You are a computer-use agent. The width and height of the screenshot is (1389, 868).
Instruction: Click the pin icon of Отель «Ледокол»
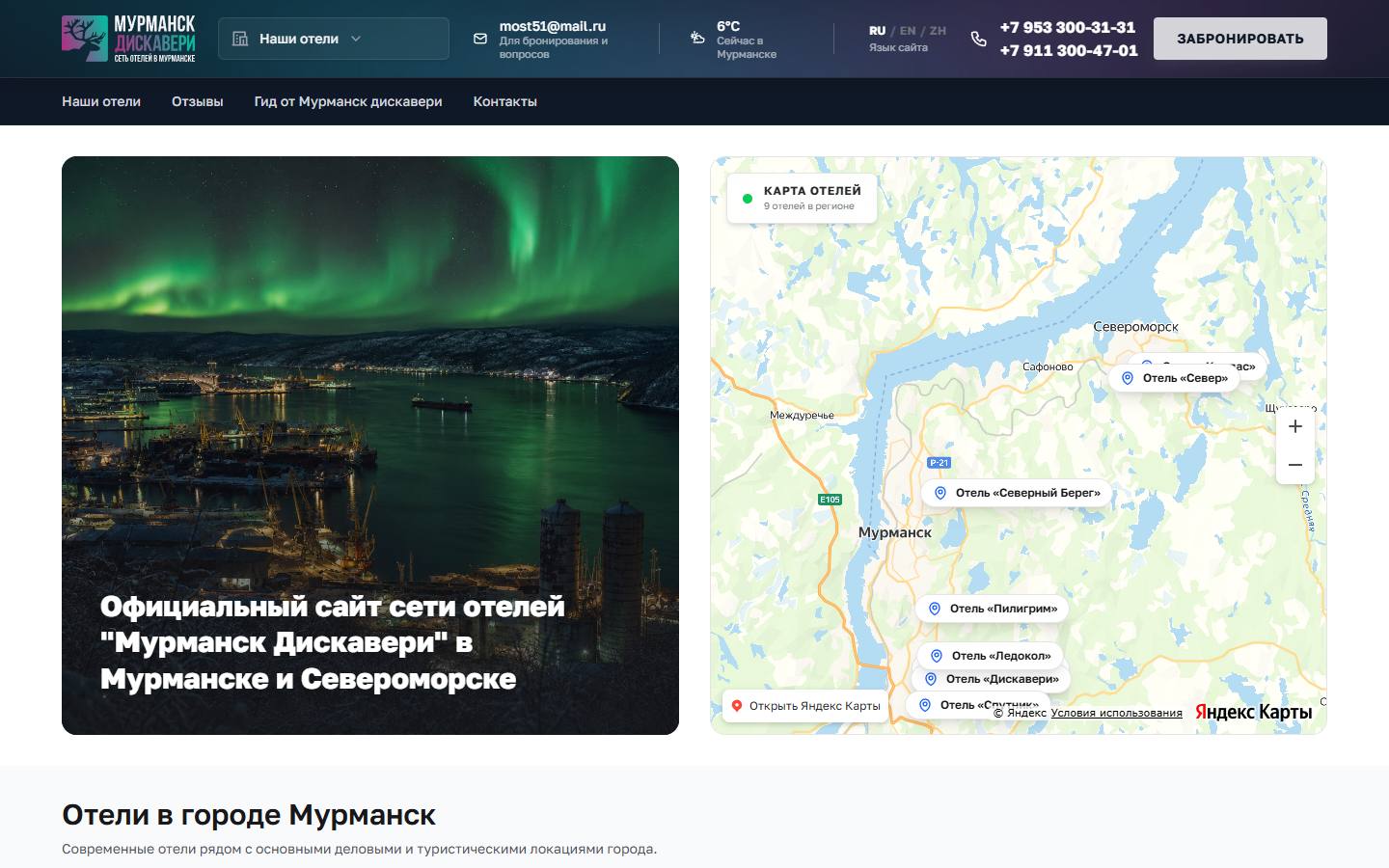tap(937, 656)
